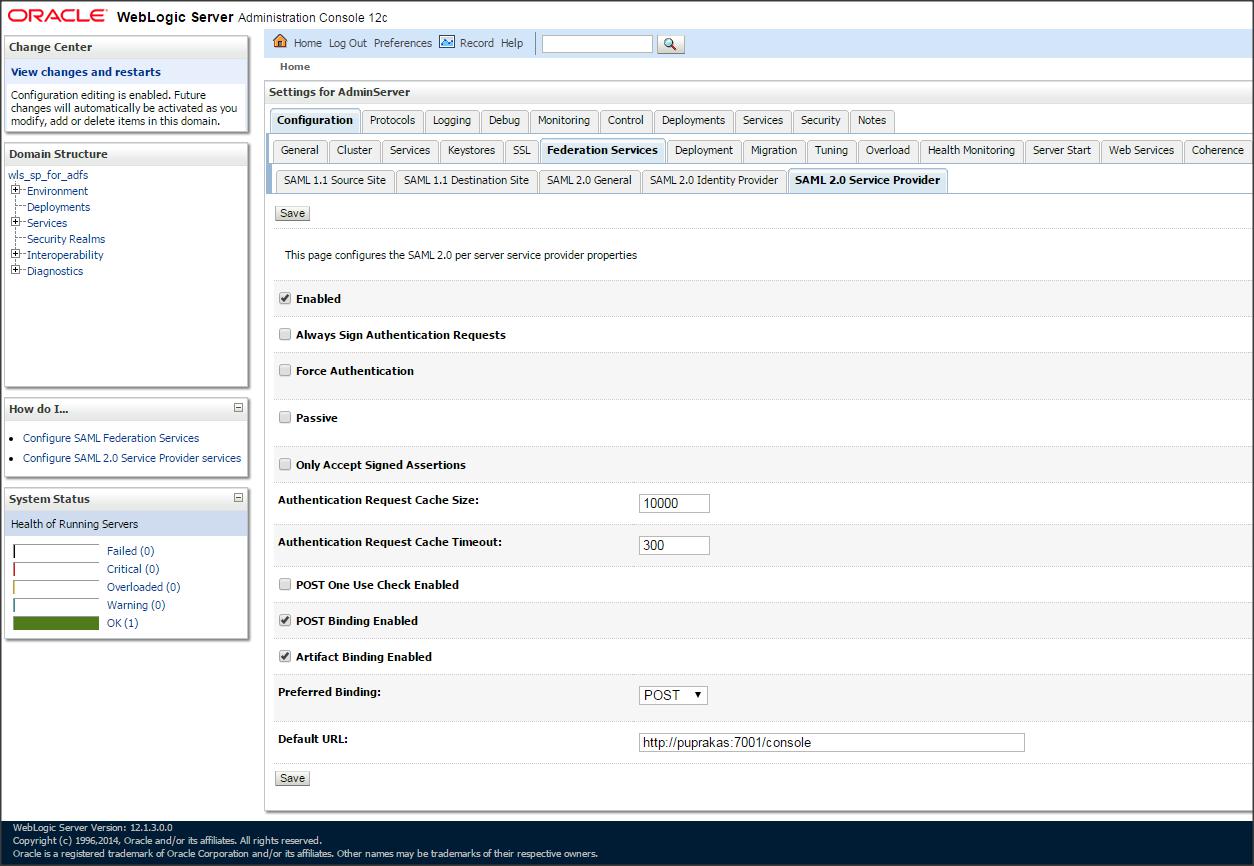Expand the Environment tree node
The image size is (1254, 866).
coord(16,190)
